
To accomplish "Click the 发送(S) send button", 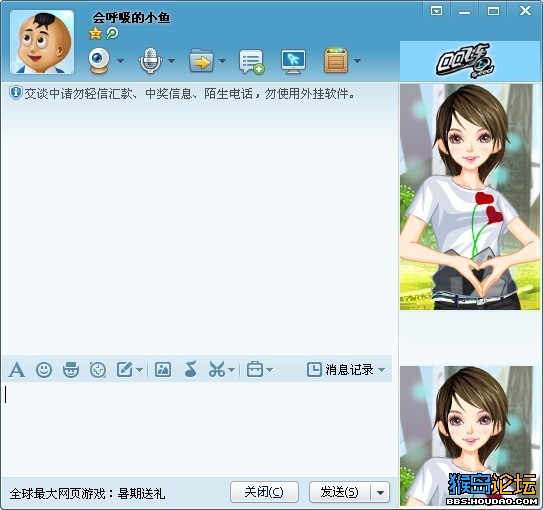I will (340, 492).
